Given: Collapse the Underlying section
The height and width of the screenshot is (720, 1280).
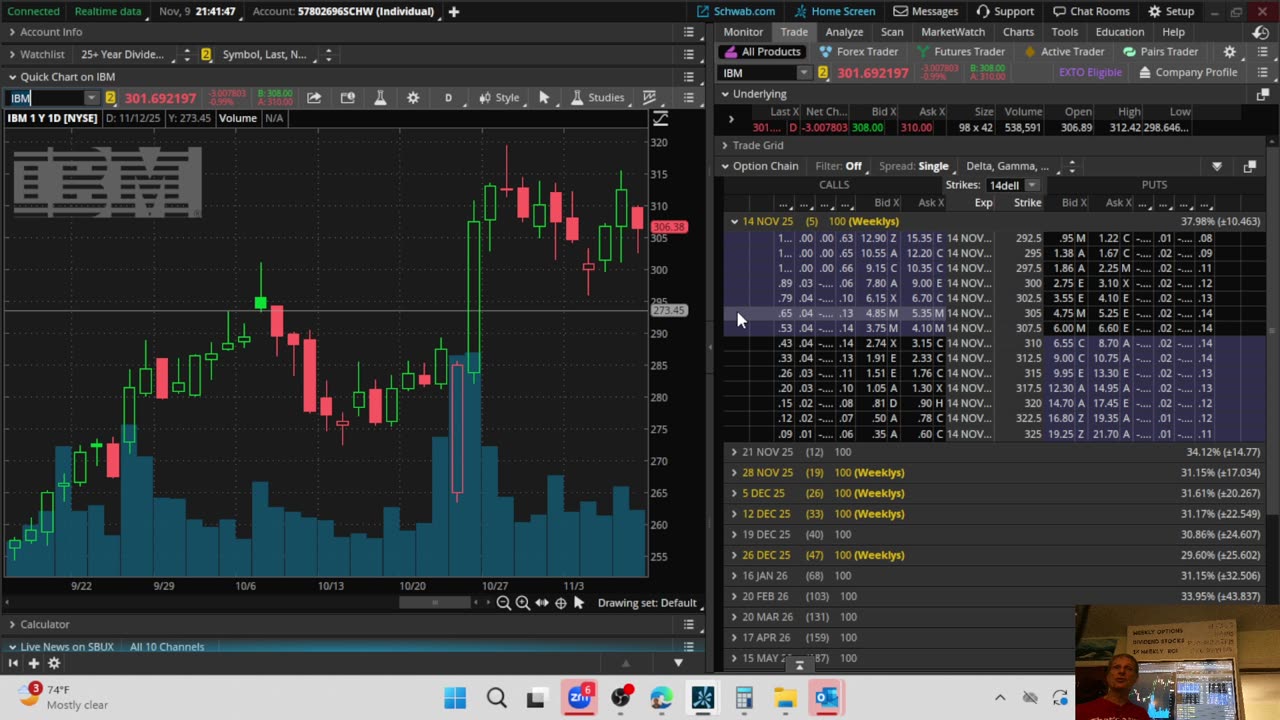Looking at the screenshot, I should [x=725, y=94].
